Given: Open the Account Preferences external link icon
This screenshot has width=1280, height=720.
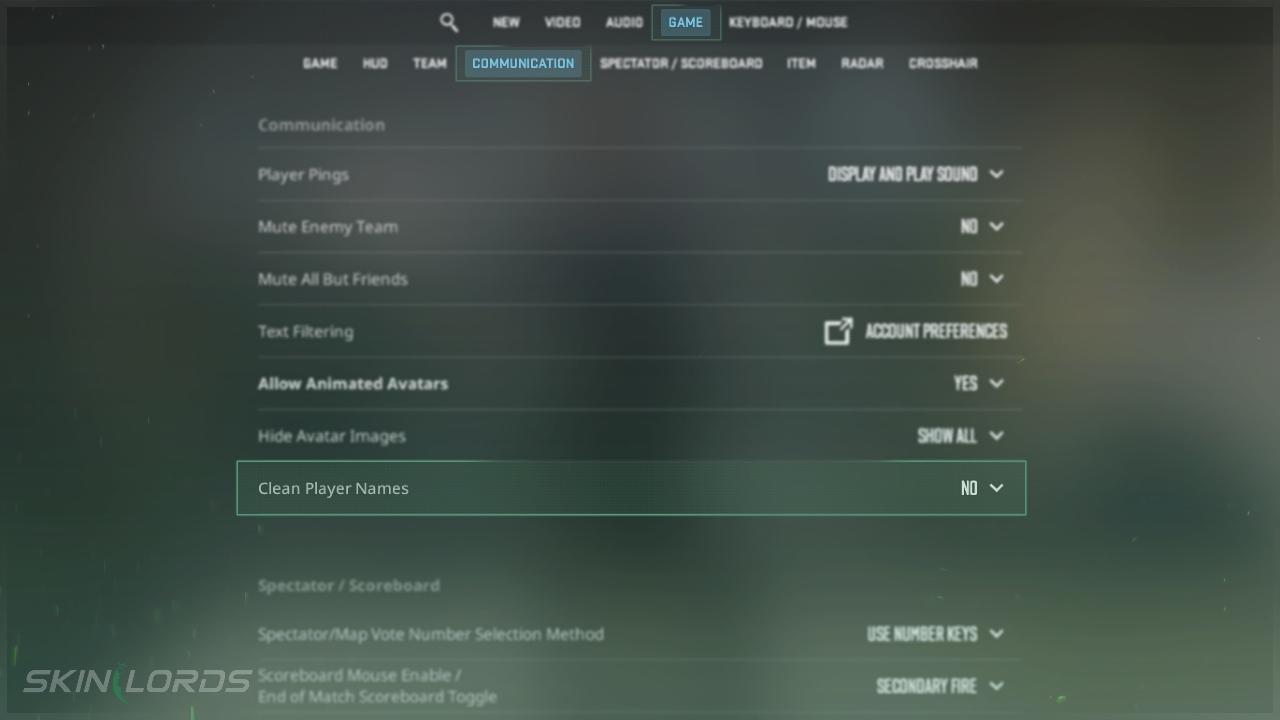Looking at the screenshot, I should [x=838, y=331].
